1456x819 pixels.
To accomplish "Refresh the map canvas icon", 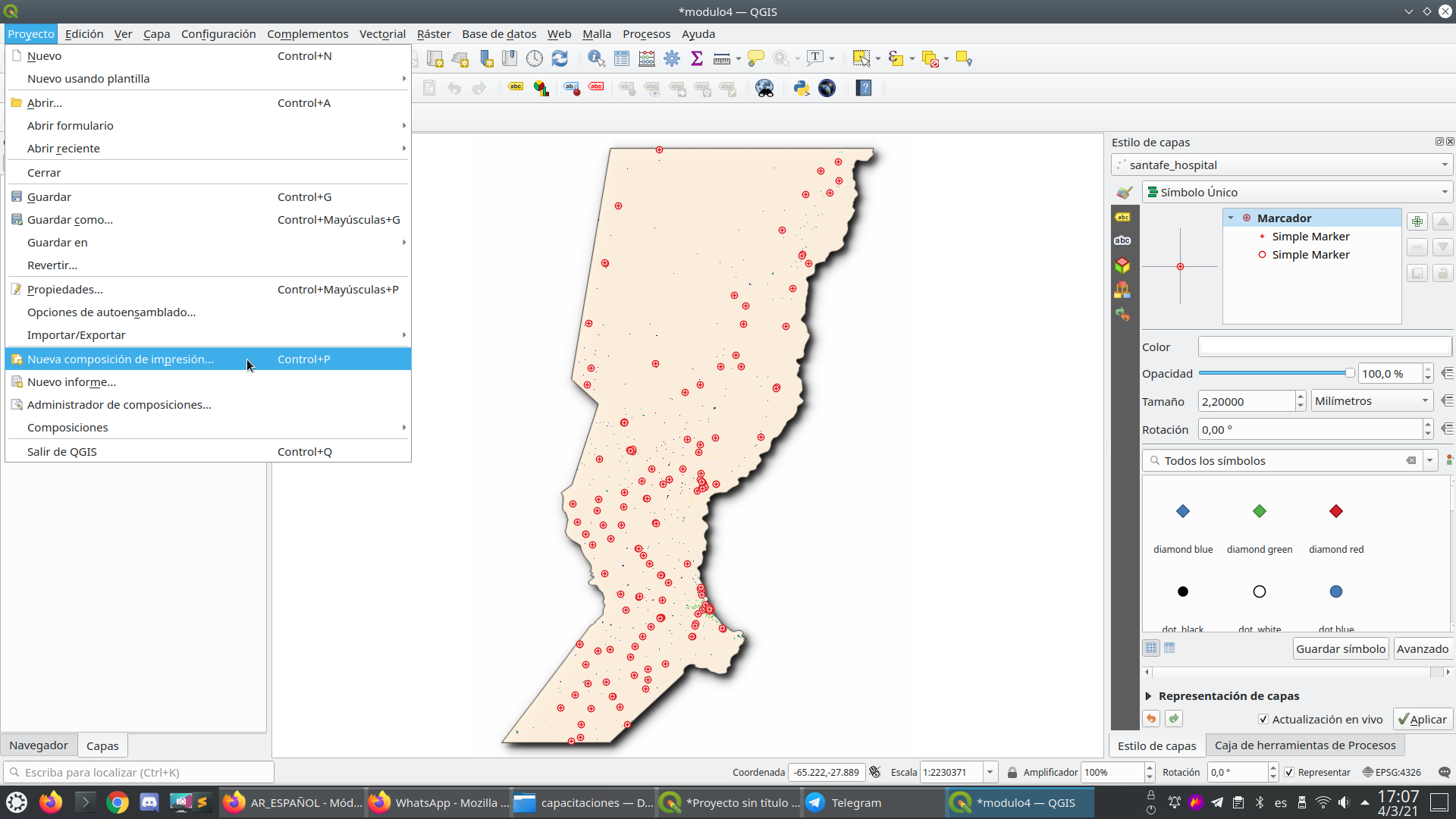I will tap(560, 58).
